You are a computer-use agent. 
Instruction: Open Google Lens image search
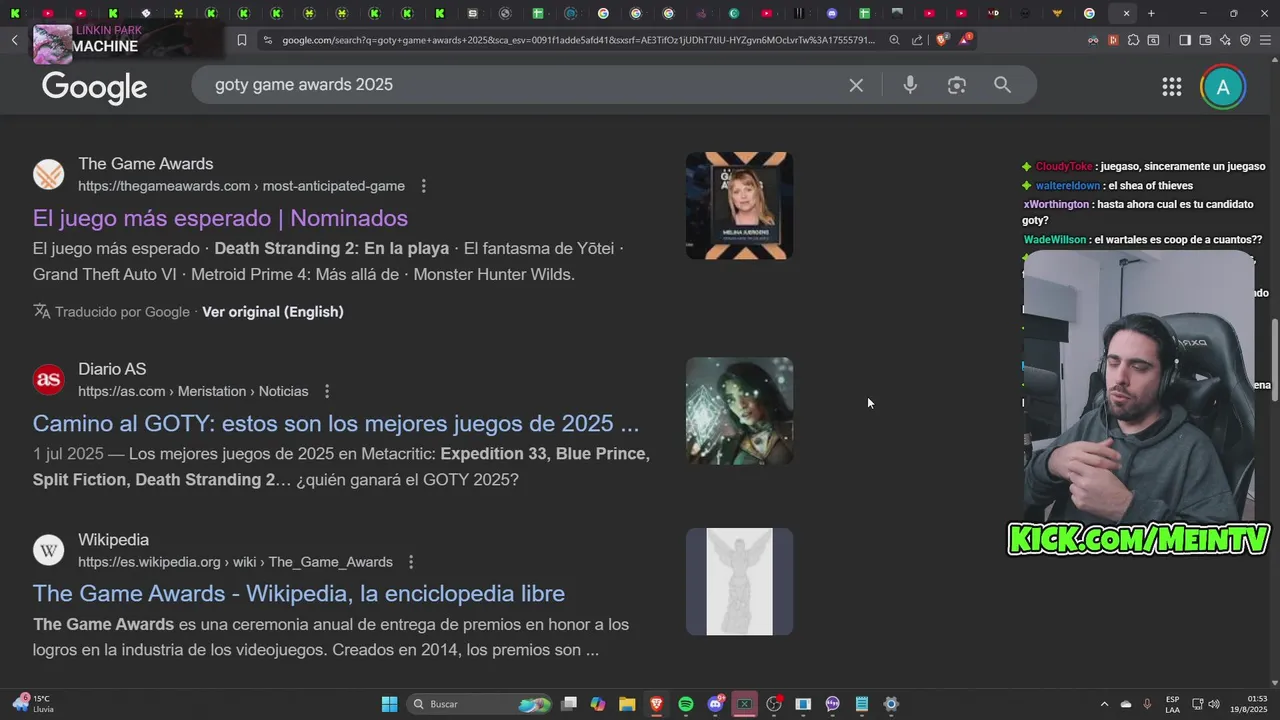[957, 85]
